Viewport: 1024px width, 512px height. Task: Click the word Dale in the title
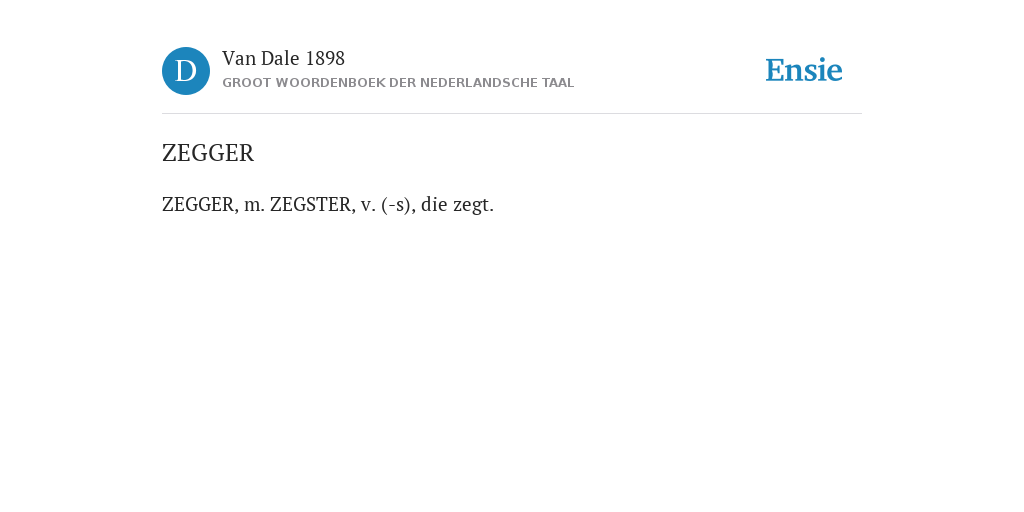point(280,59)
